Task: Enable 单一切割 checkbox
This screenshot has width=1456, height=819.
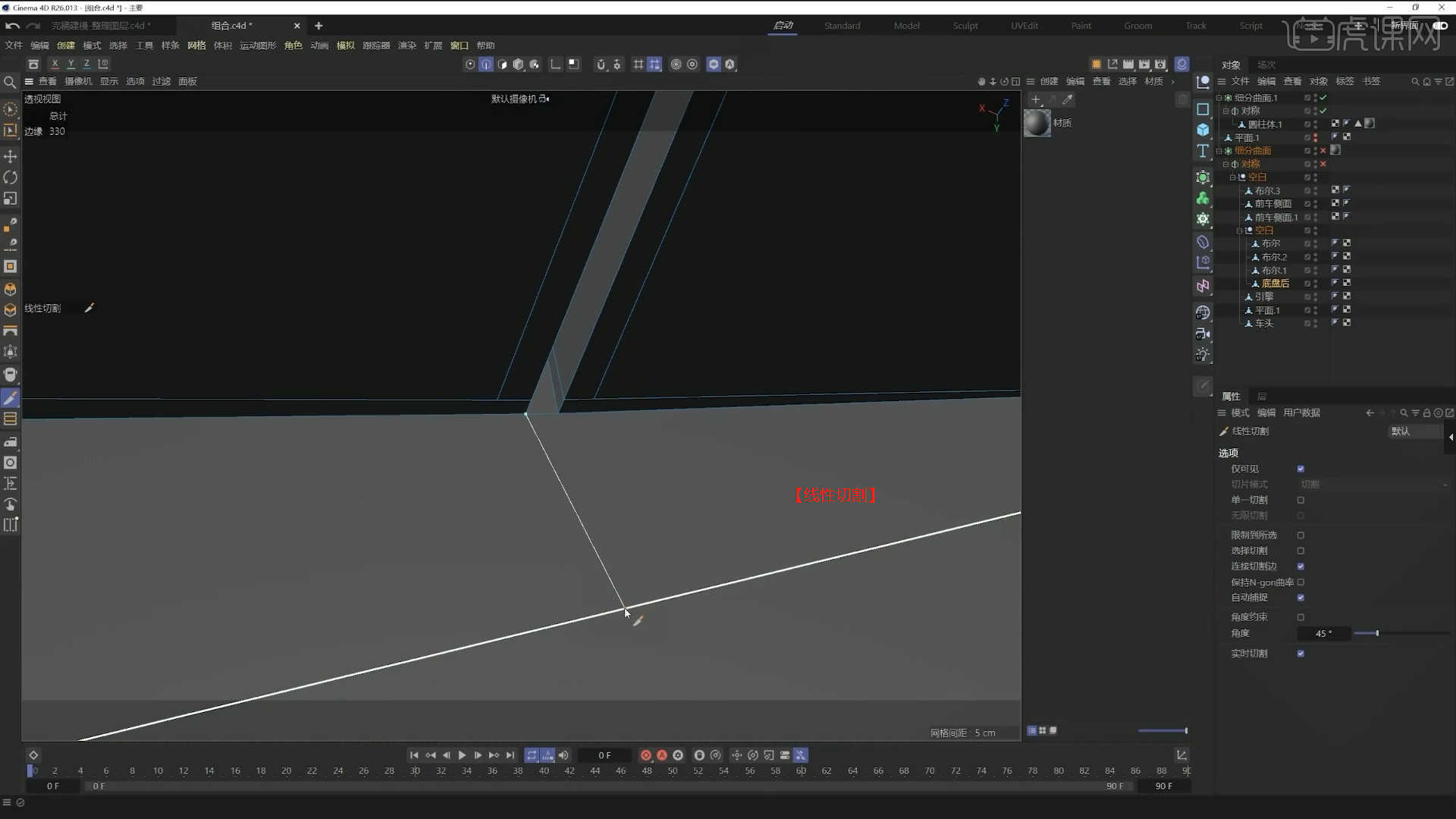Action: pos(1301,500)
